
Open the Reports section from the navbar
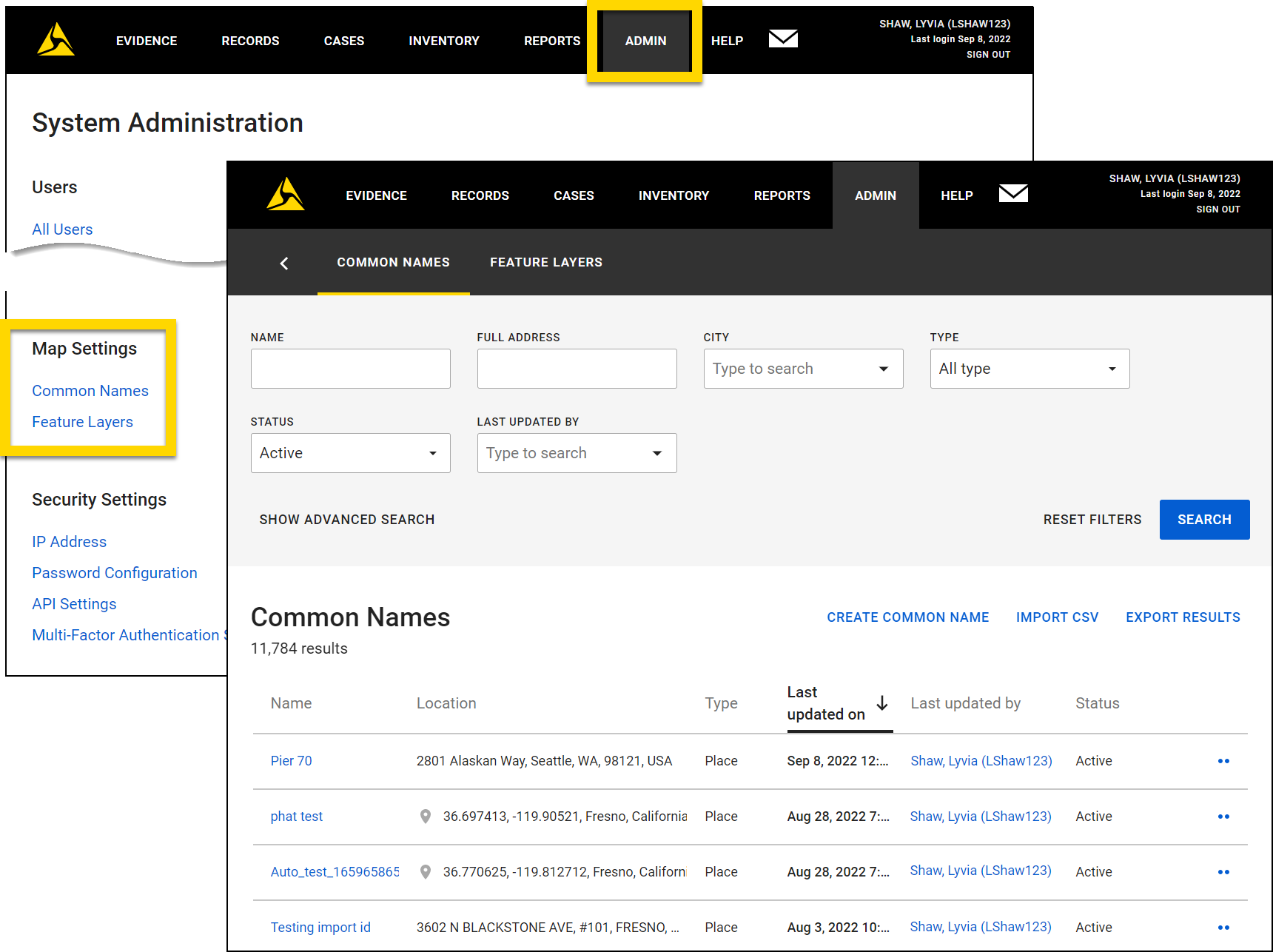coord(782,195)
